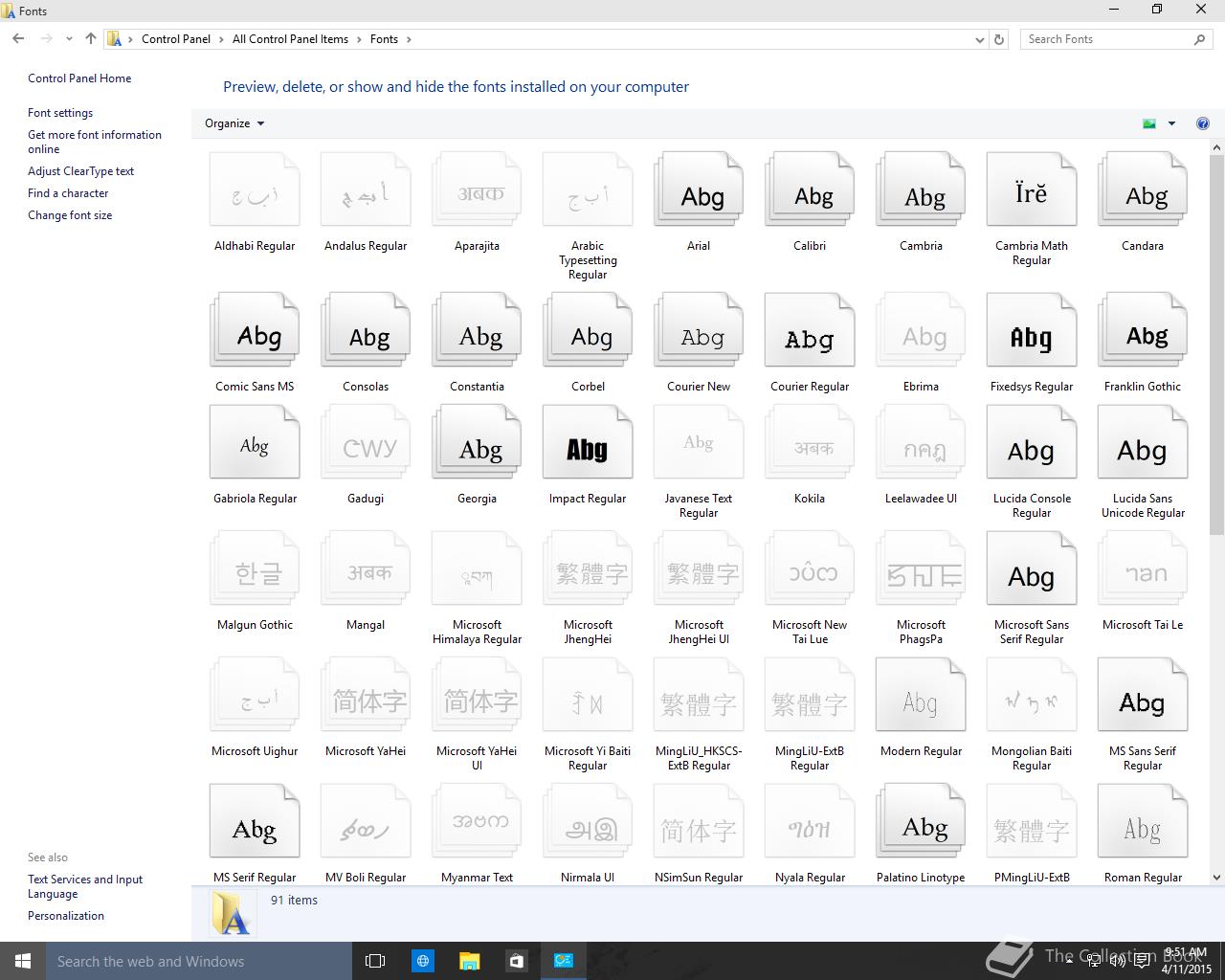This screenshot has width=1225, height=980.
Task: Select the Lucida Console Regular font
Action: [1032, 442]
